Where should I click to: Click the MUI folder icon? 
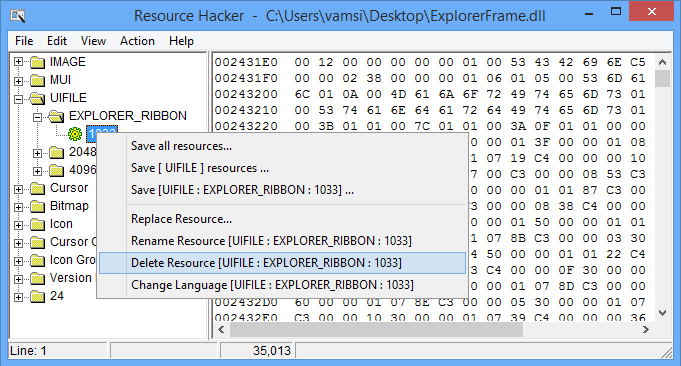[x=38, y=81]
